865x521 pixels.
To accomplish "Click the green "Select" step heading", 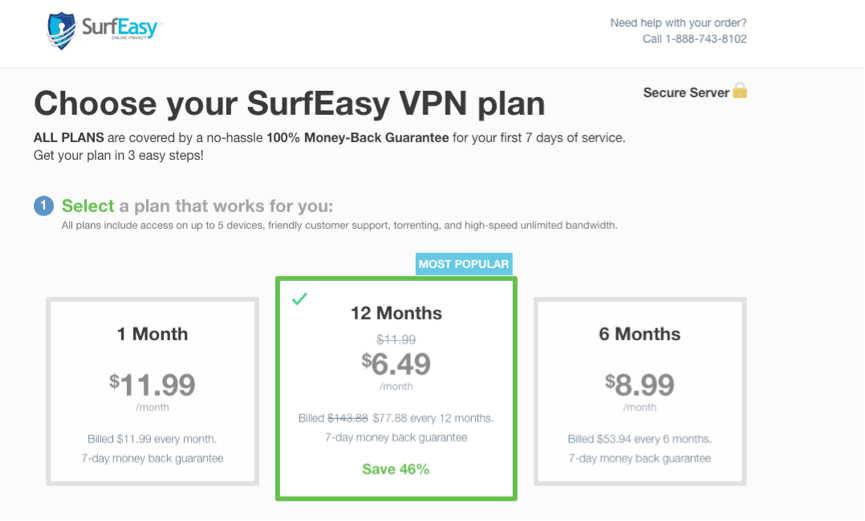I will coord(88,206).
